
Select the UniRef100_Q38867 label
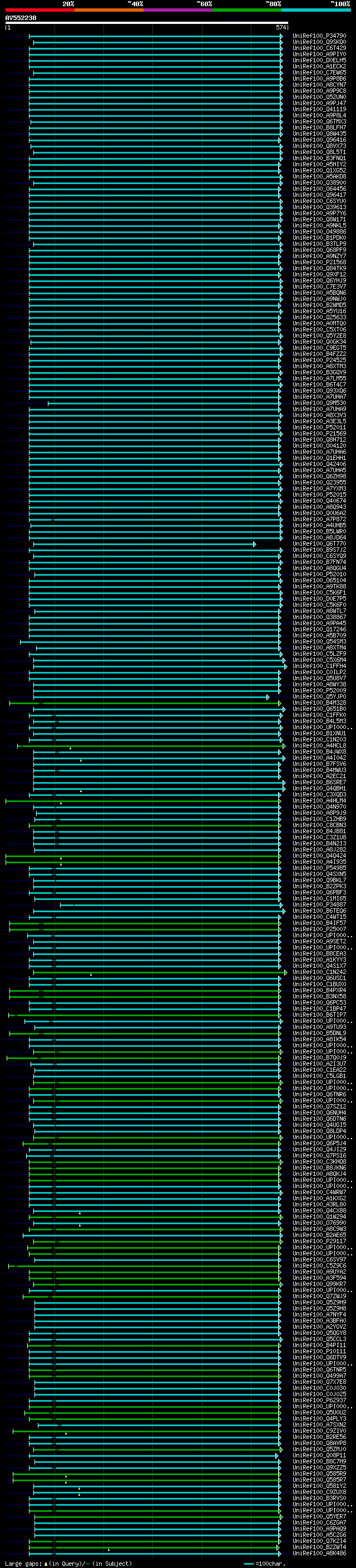click(x=319, y=617)
